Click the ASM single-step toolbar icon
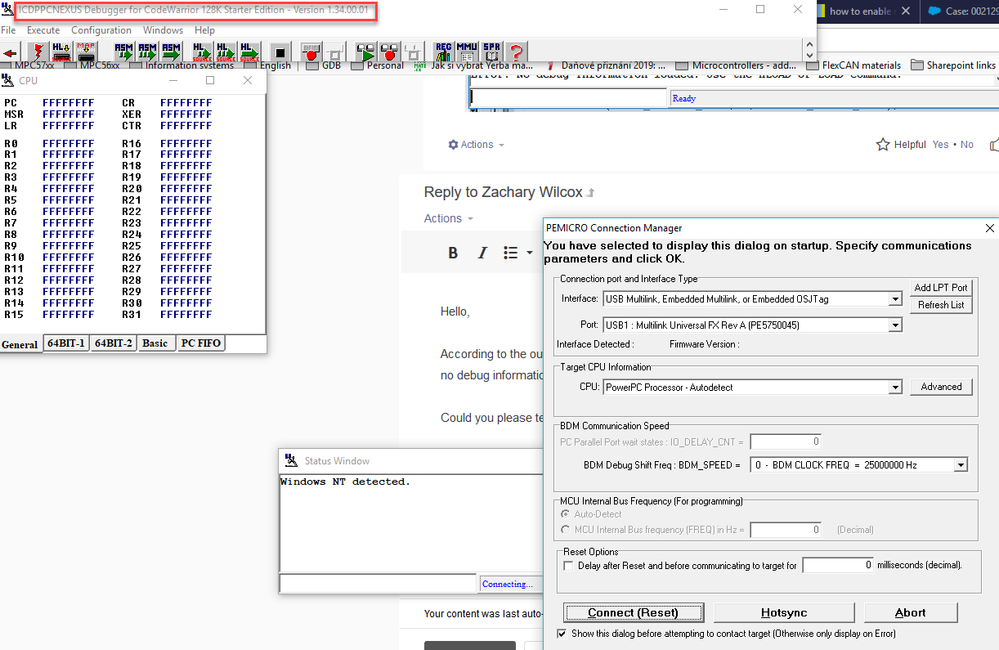This screenshot has height=650, width=999. [x=124, y=52]
